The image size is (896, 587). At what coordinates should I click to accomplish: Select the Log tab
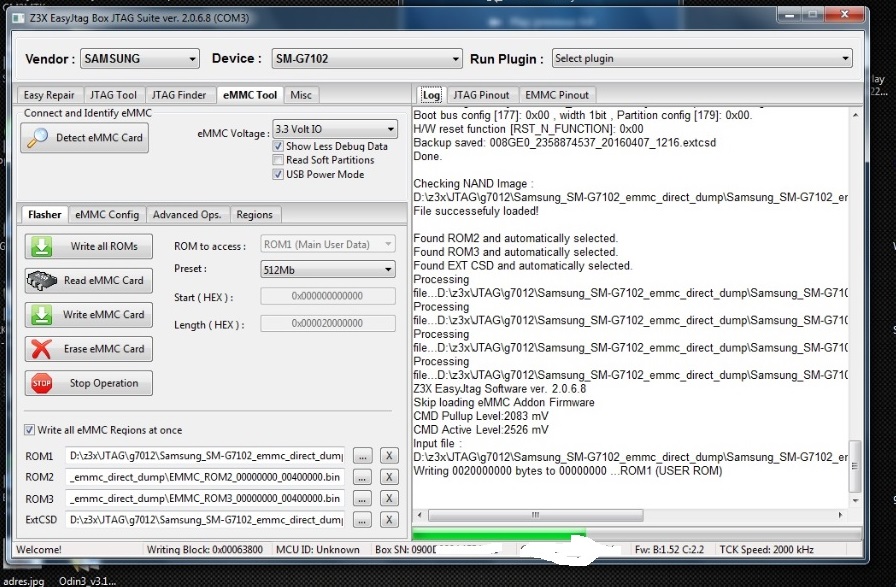[431, 95]
